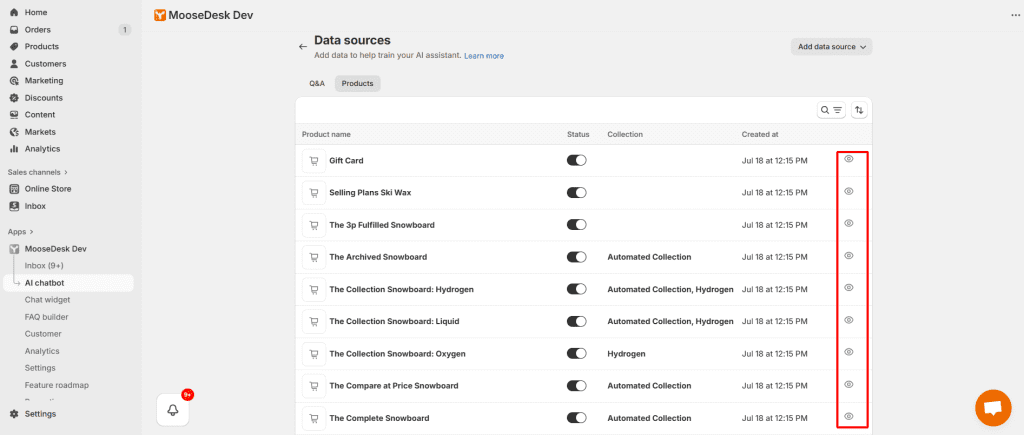Screen dimensions: 1024x435
Task: Click The Archived Snowboard product thumbnail
Action: 313,257
